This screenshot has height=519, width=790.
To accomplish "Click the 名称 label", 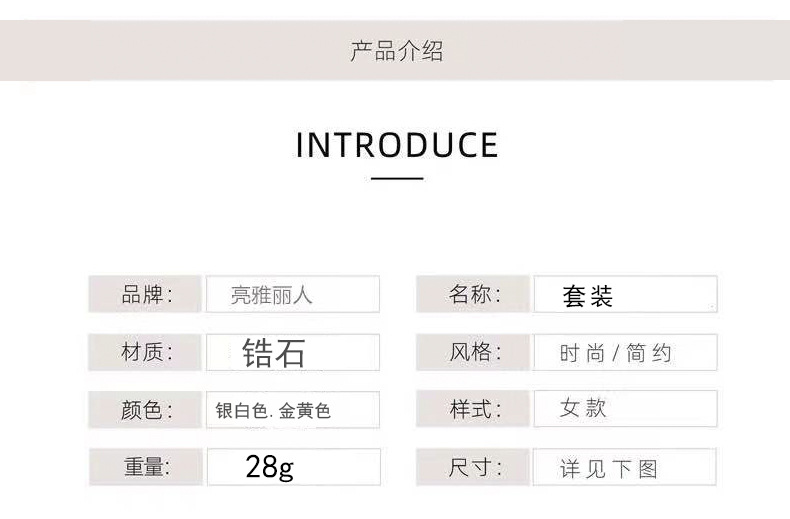I will click(x=474, y=294).
